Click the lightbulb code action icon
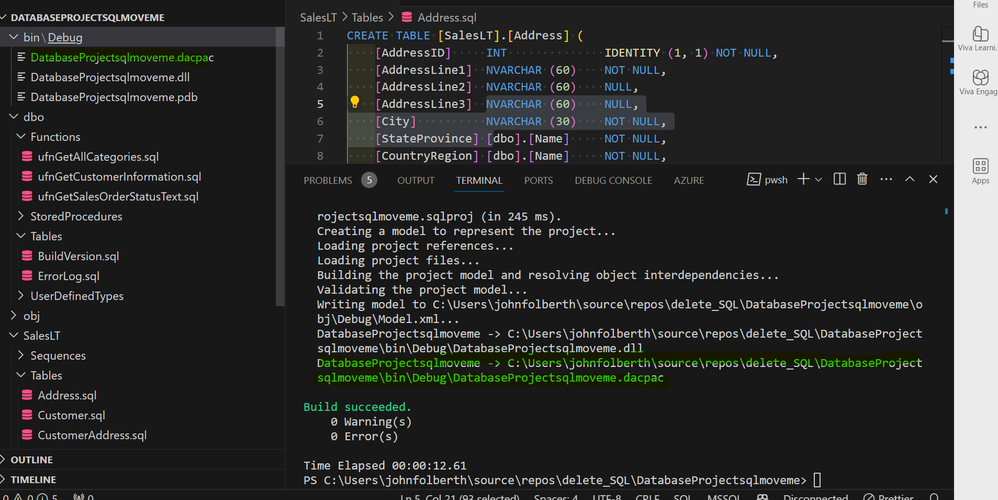Viewport: 998px width, 500px height. pos(354,103)
